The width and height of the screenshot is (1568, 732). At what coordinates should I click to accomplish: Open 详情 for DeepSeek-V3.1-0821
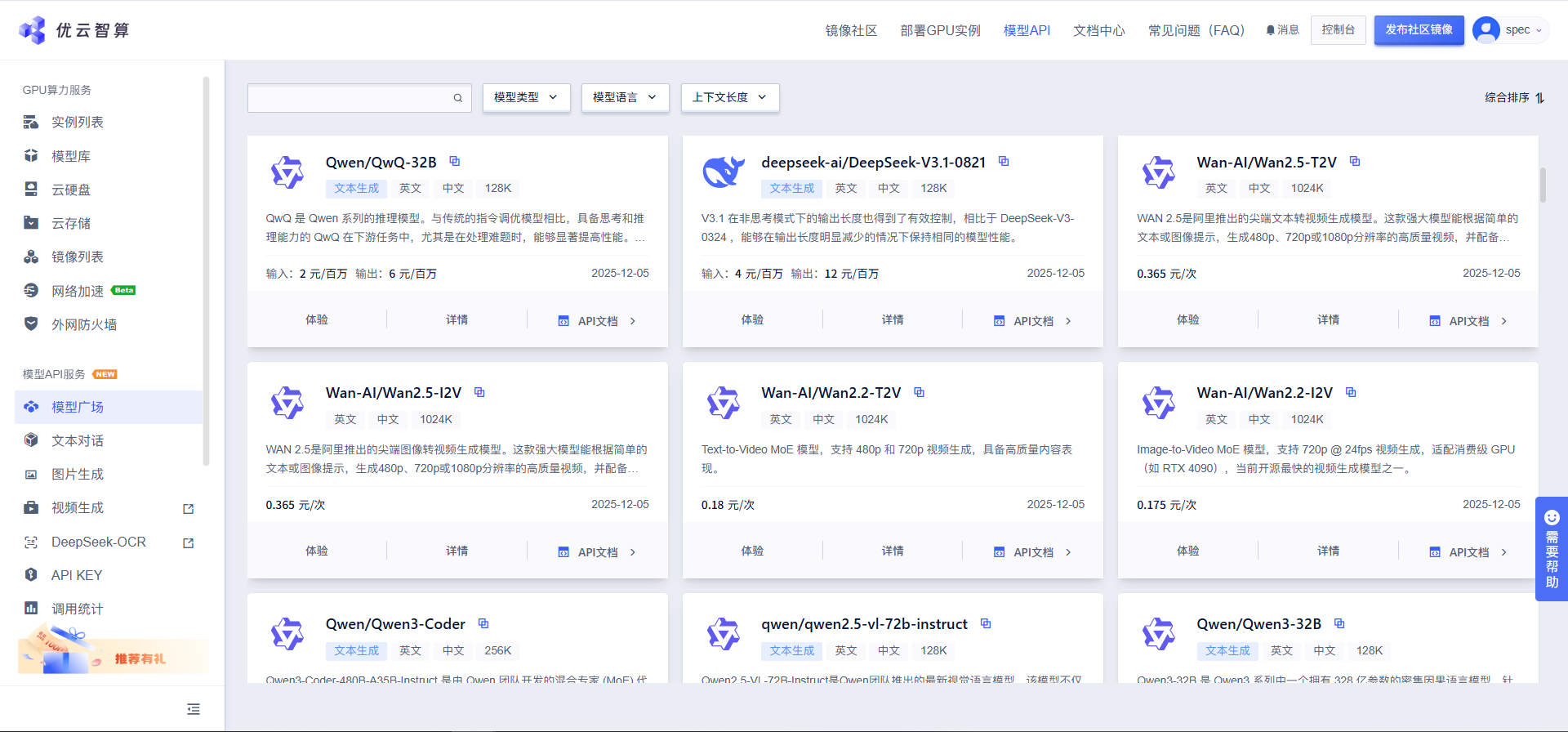click(x=893, y=319)
